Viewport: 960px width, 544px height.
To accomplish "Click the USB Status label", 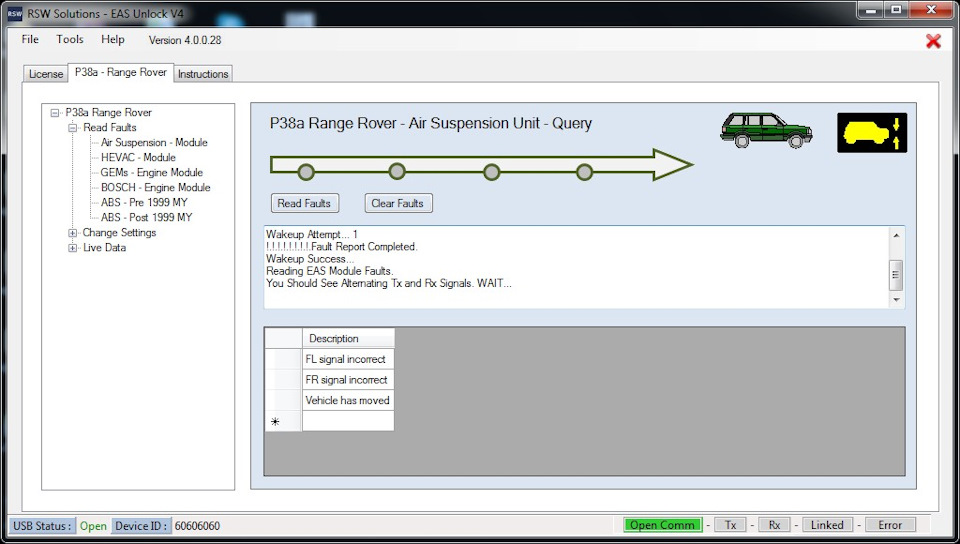I will pos(42,526).
